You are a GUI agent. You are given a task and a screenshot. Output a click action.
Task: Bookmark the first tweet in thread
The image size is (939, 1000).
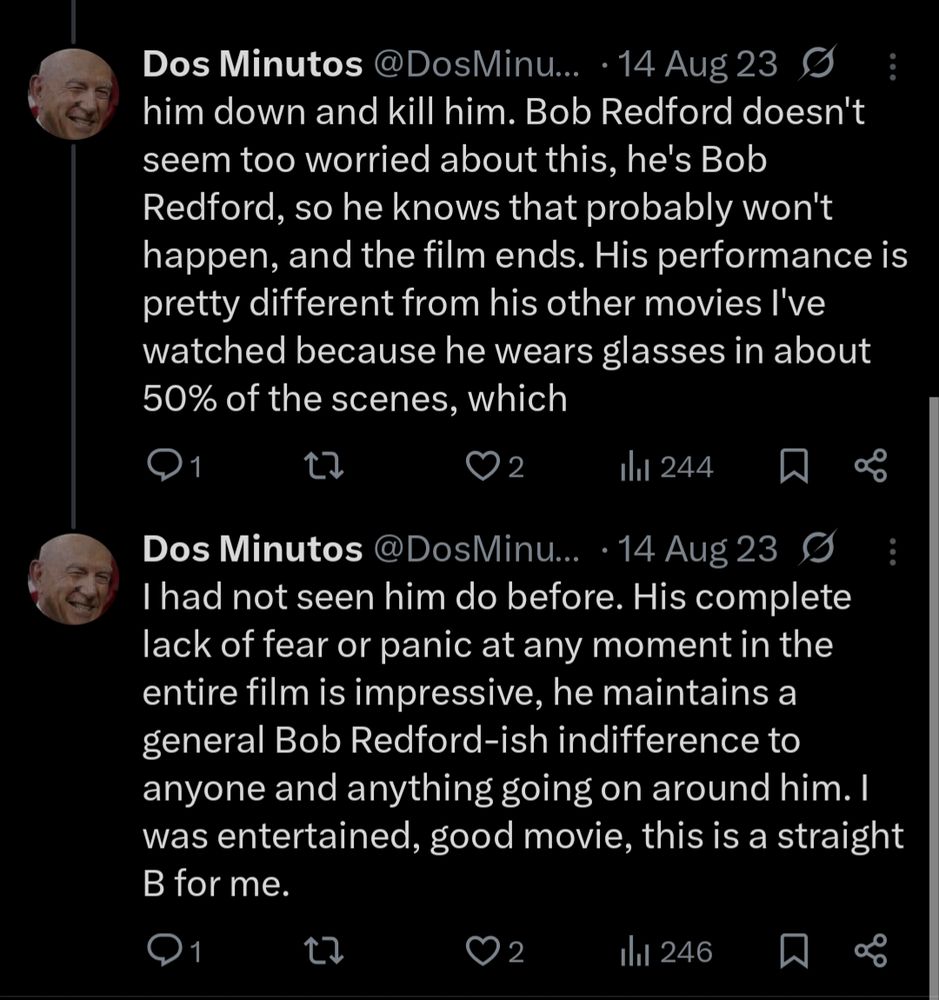(x=793, y=466)
